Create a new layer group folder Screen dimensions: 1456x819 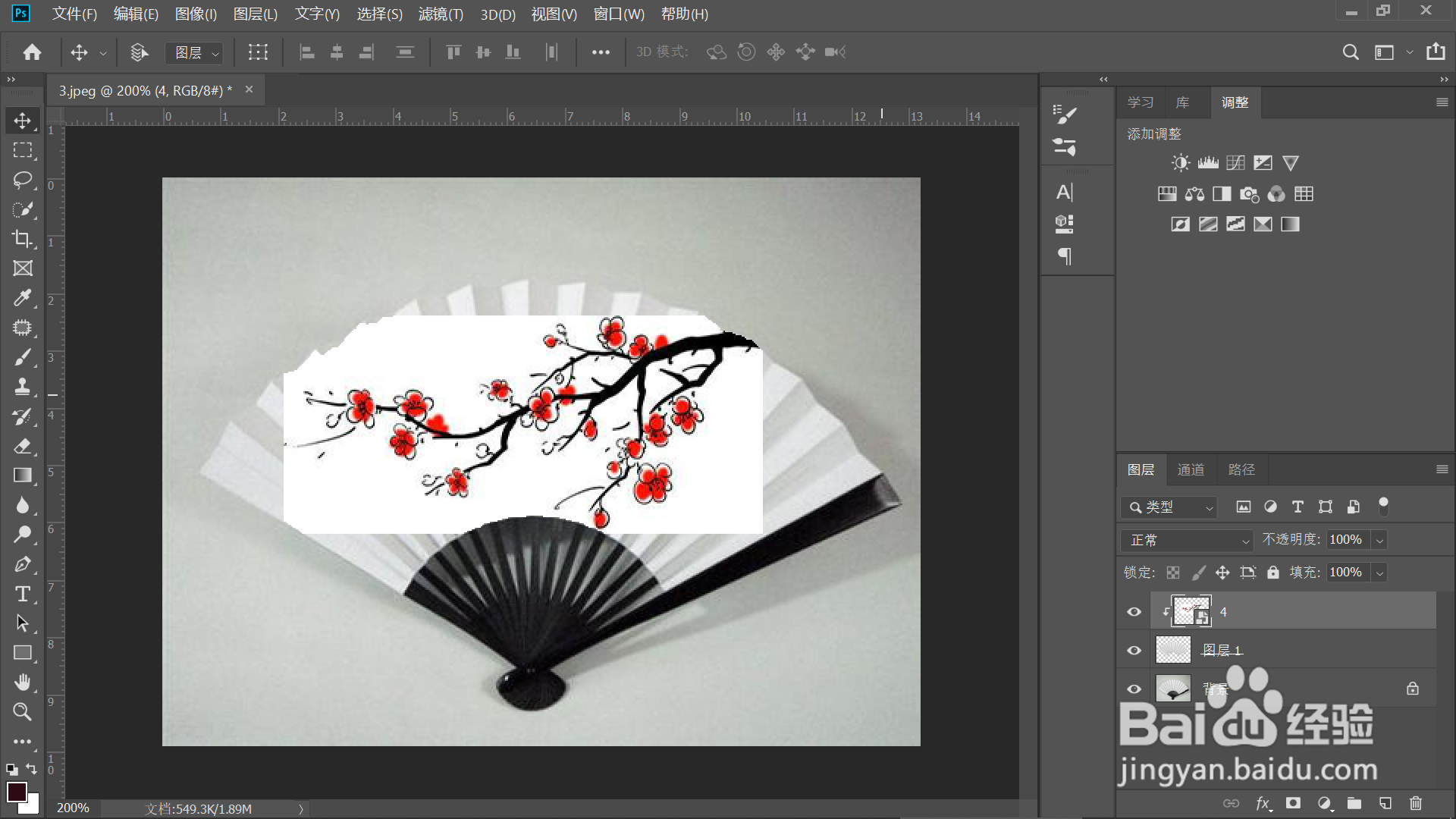click(x=1354, y=803)
